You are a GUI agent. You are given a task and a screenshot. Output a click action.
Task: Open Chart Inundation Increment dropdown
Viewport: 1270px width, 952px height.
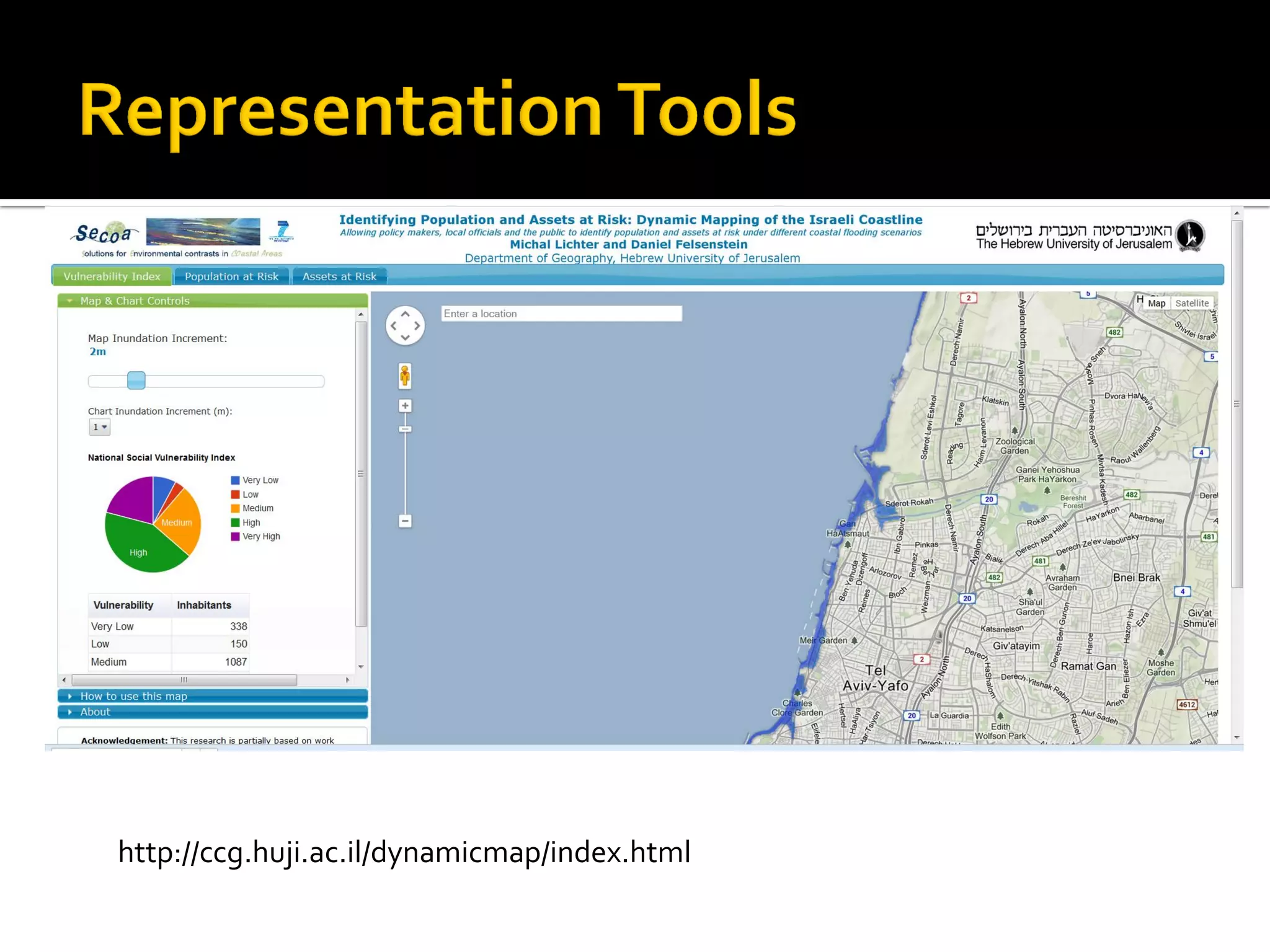99,427
